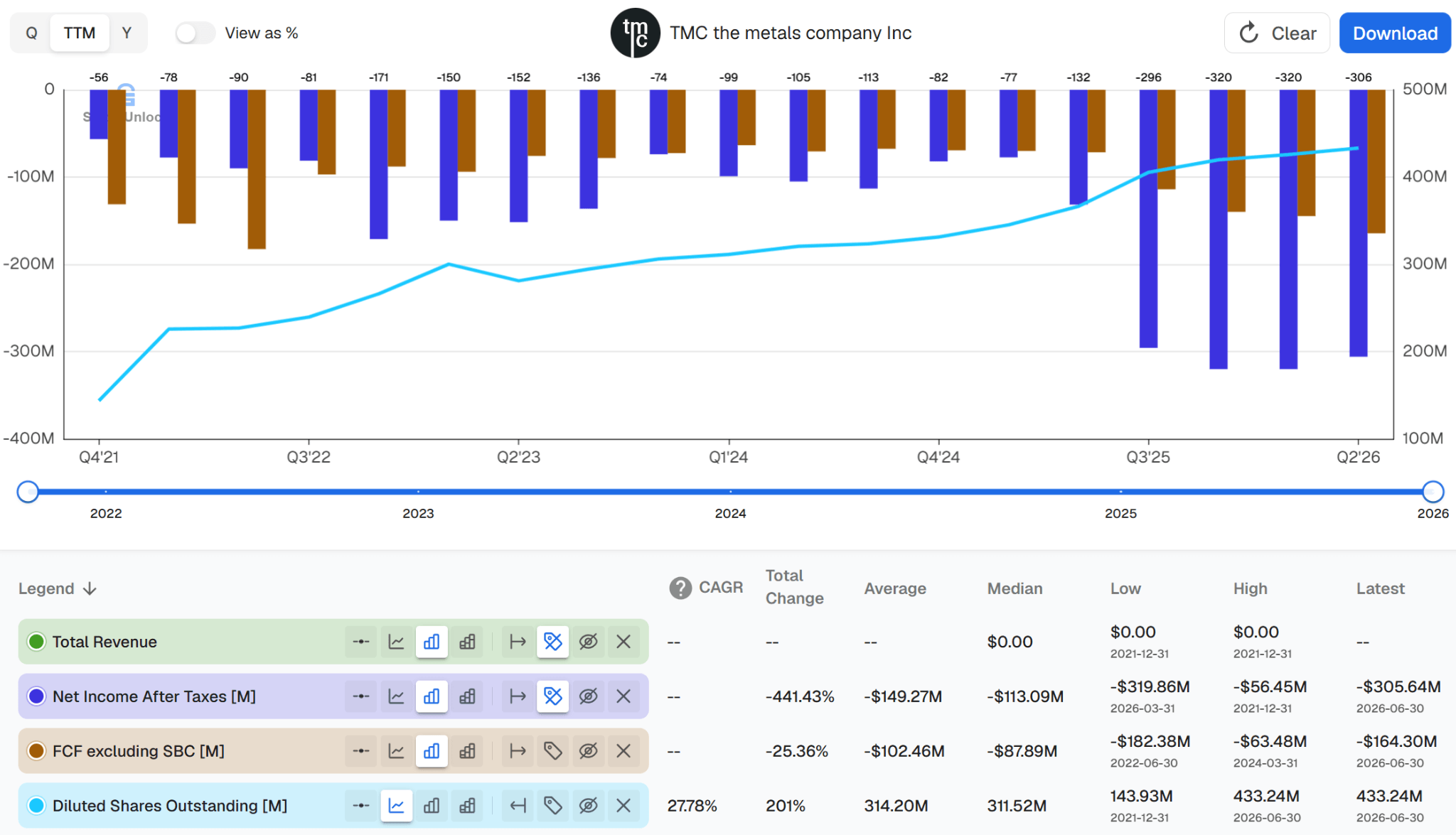Toggle label tag icon for Net Income After Taxes
Viewport: 1456px width, 835px height.
pos(552,696)
